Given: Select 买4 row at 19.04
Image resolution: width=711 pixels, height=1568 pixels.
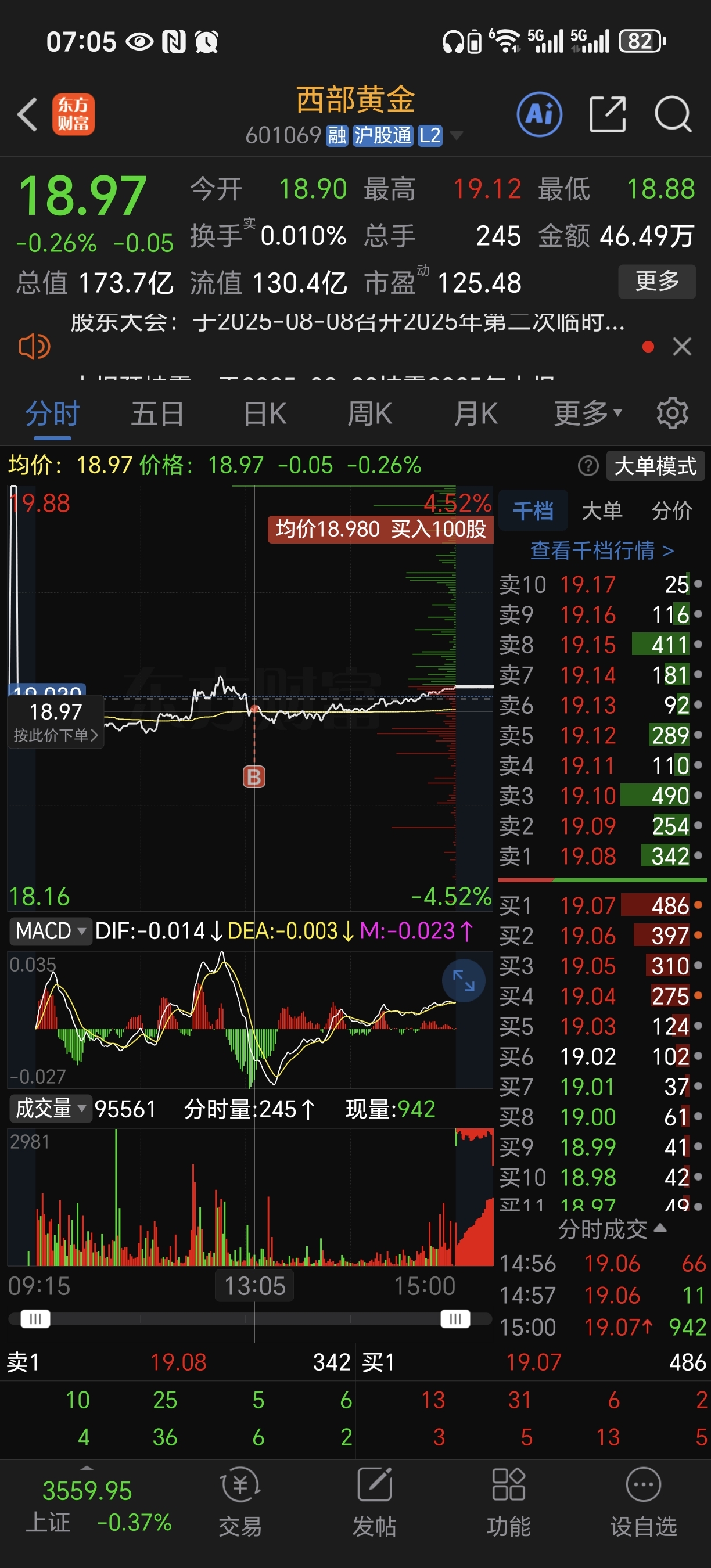Looking at the screenshot, I should 601,997.
